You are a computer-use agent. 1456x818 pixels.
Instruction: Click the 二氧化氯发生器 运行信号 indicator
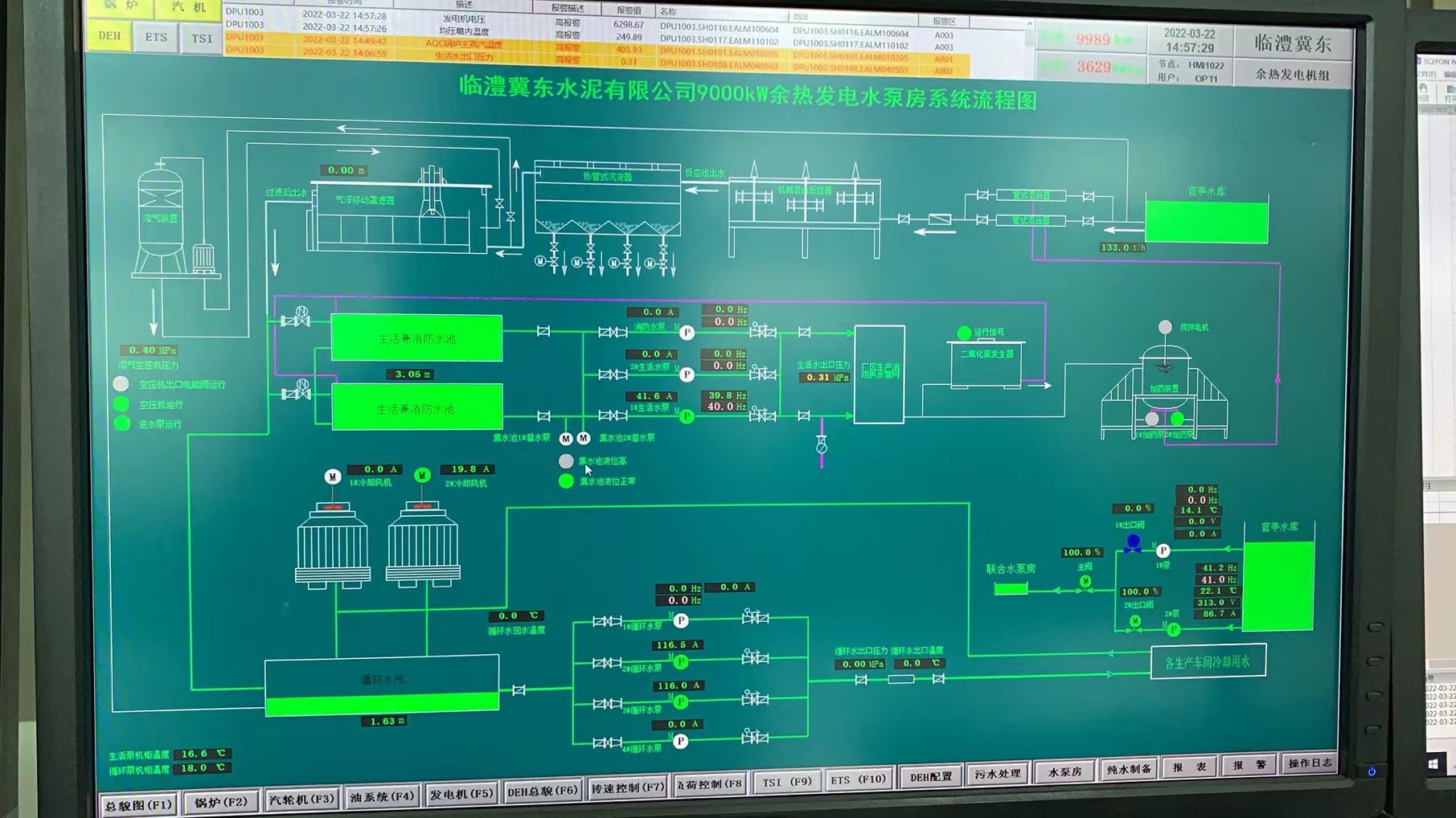tap(964, 333)
